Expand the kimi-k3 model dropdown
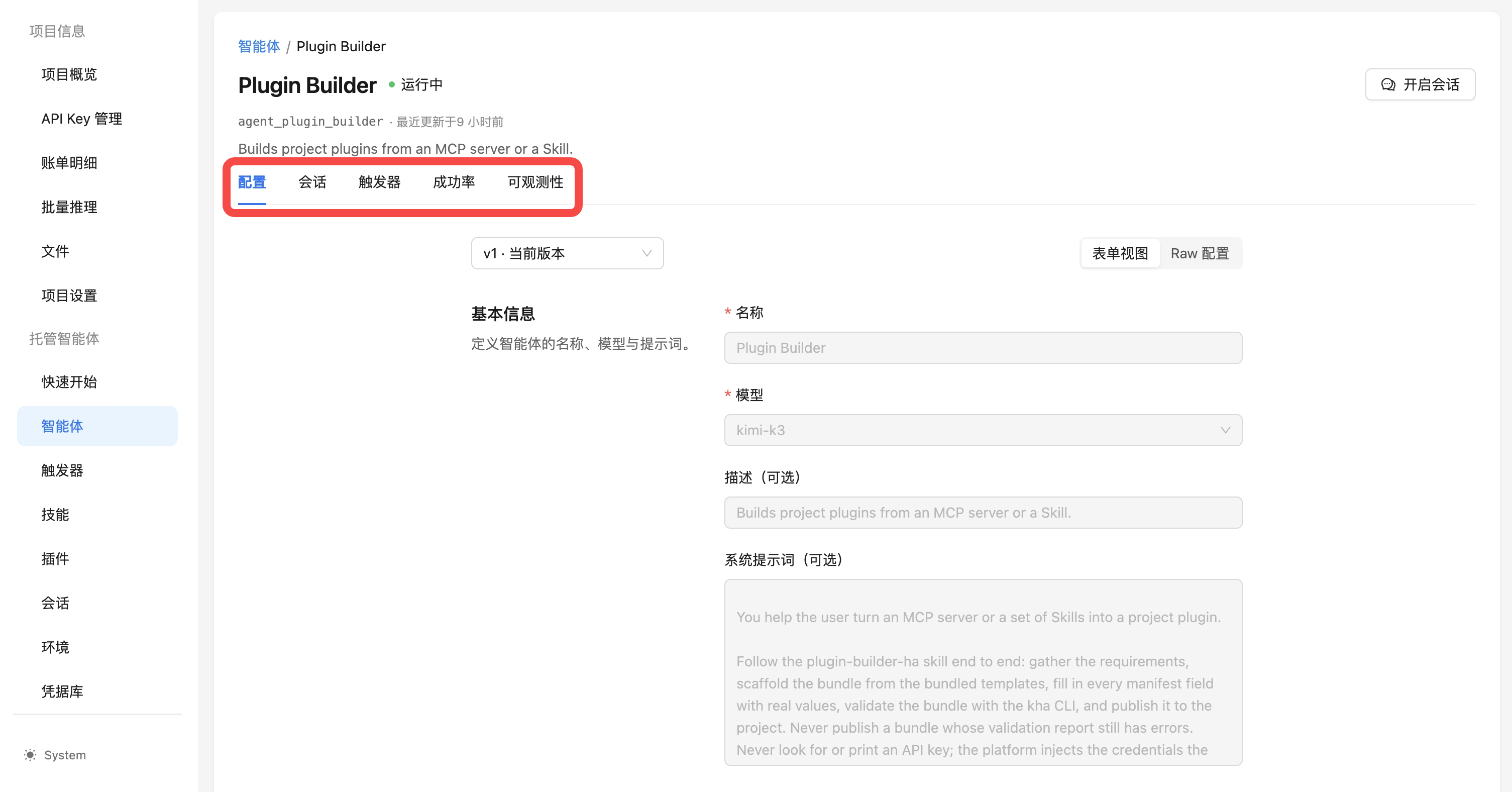This screenshot has width=1512, height=792. click(983, 430)
